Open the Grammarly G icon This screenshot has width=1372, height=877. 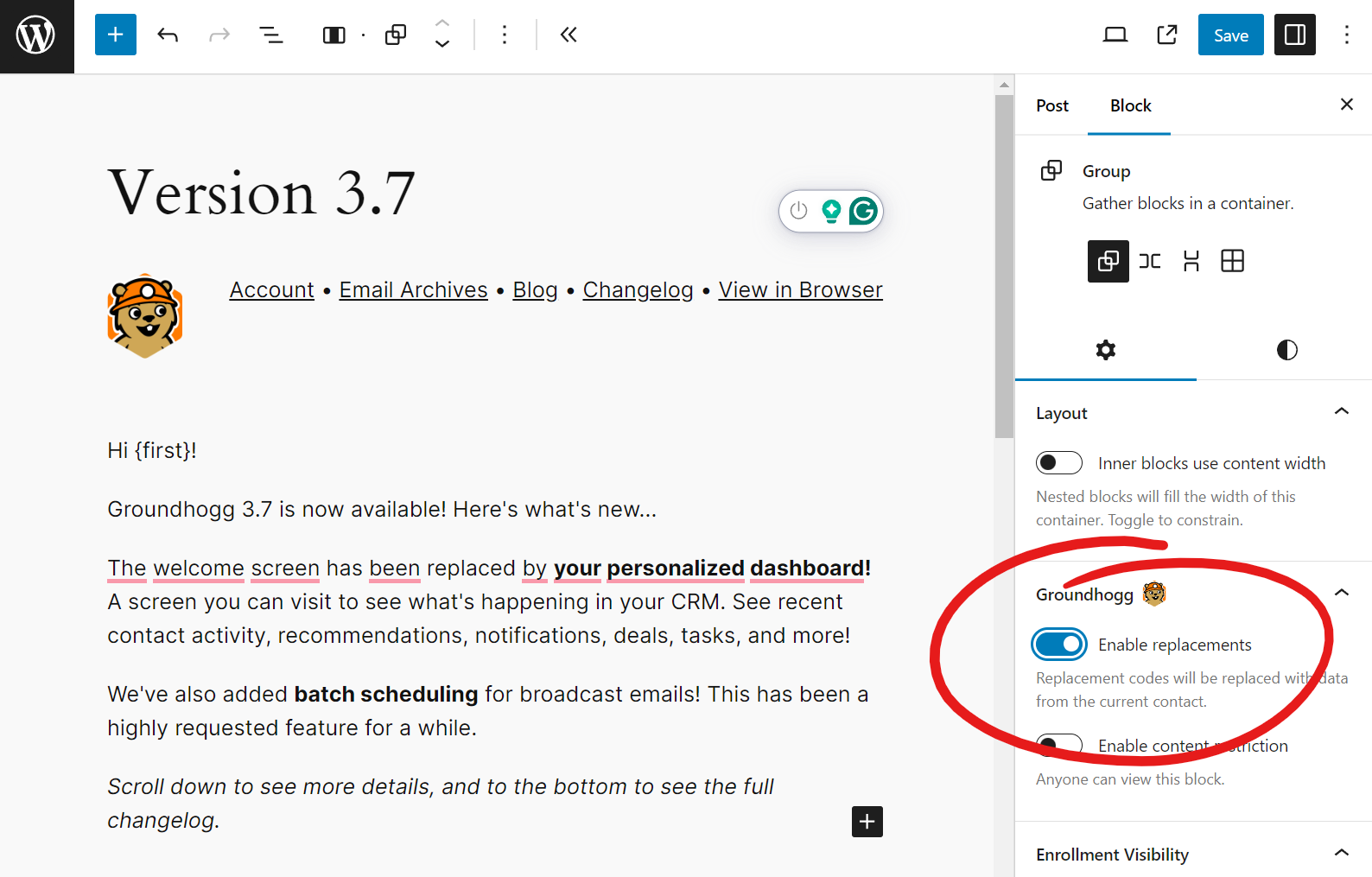click(863, 211)
